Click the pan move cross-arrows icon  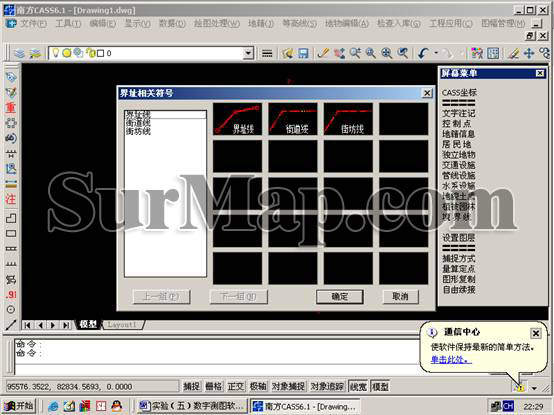pyautogui.click(x=529, y=54)
